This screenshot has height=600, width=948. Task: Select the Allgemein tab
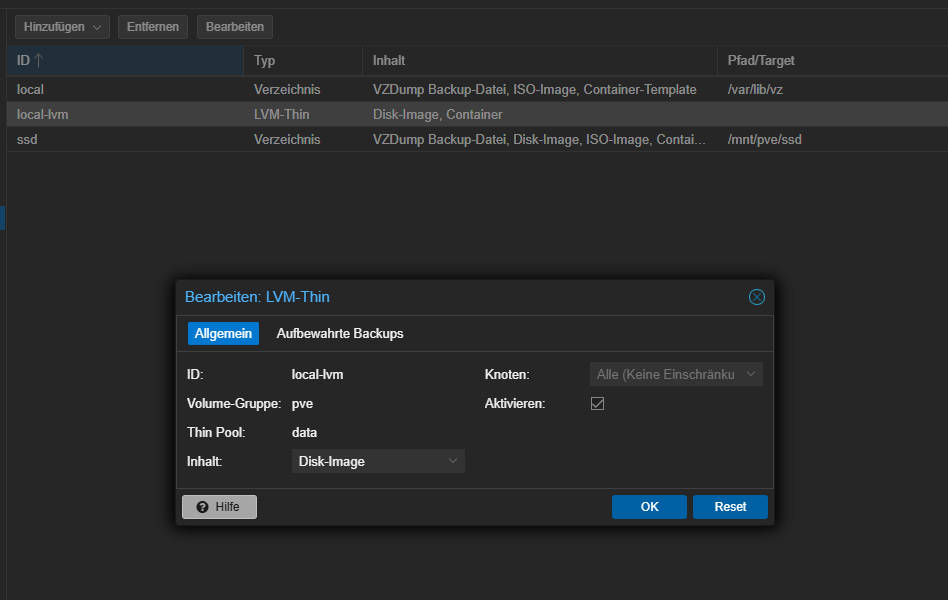click(223, 334)
